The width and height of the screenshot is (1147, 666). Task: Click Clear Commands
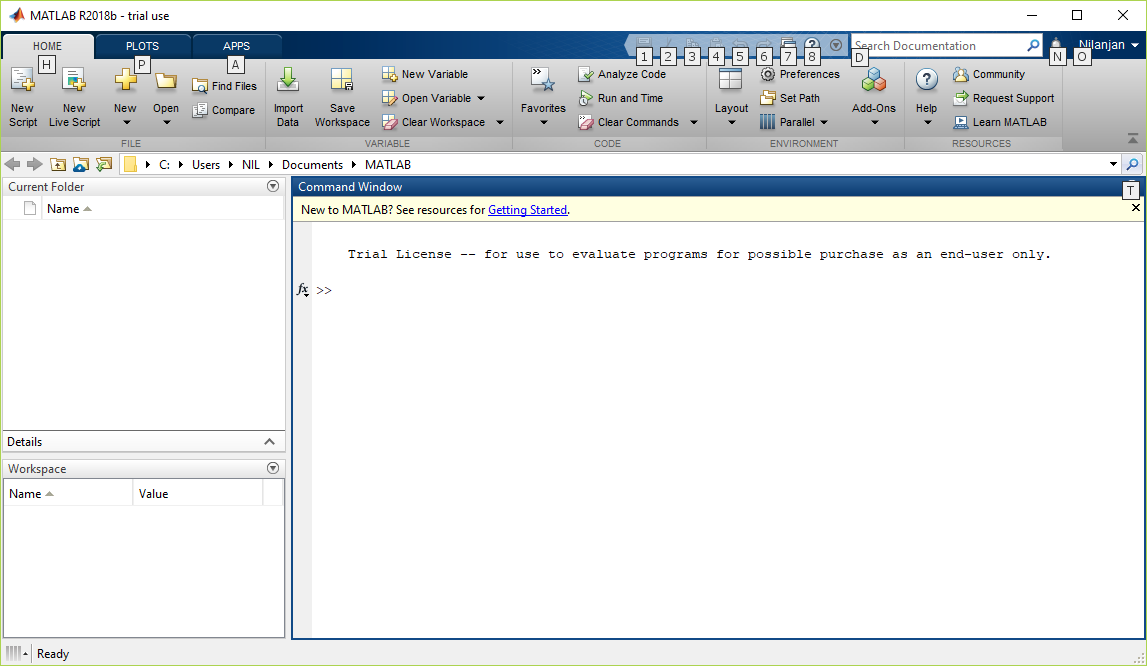point(628,122)
